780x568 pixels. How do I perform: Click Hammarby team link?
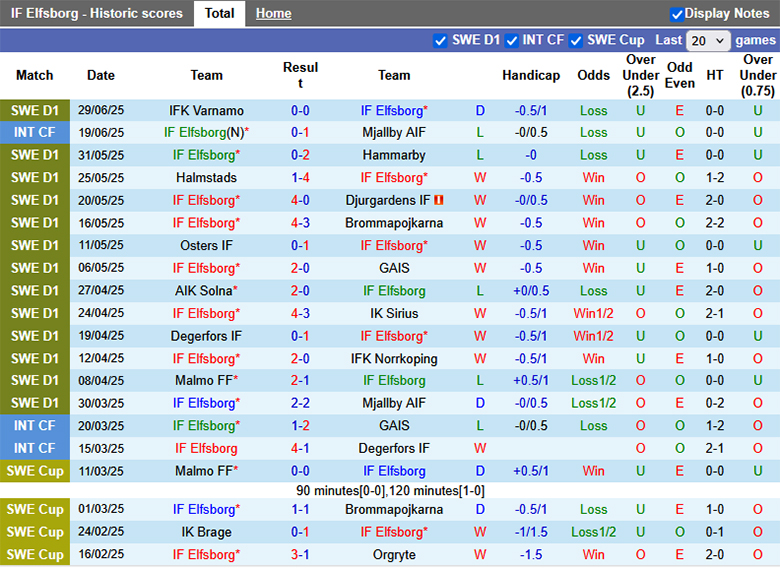394,155
